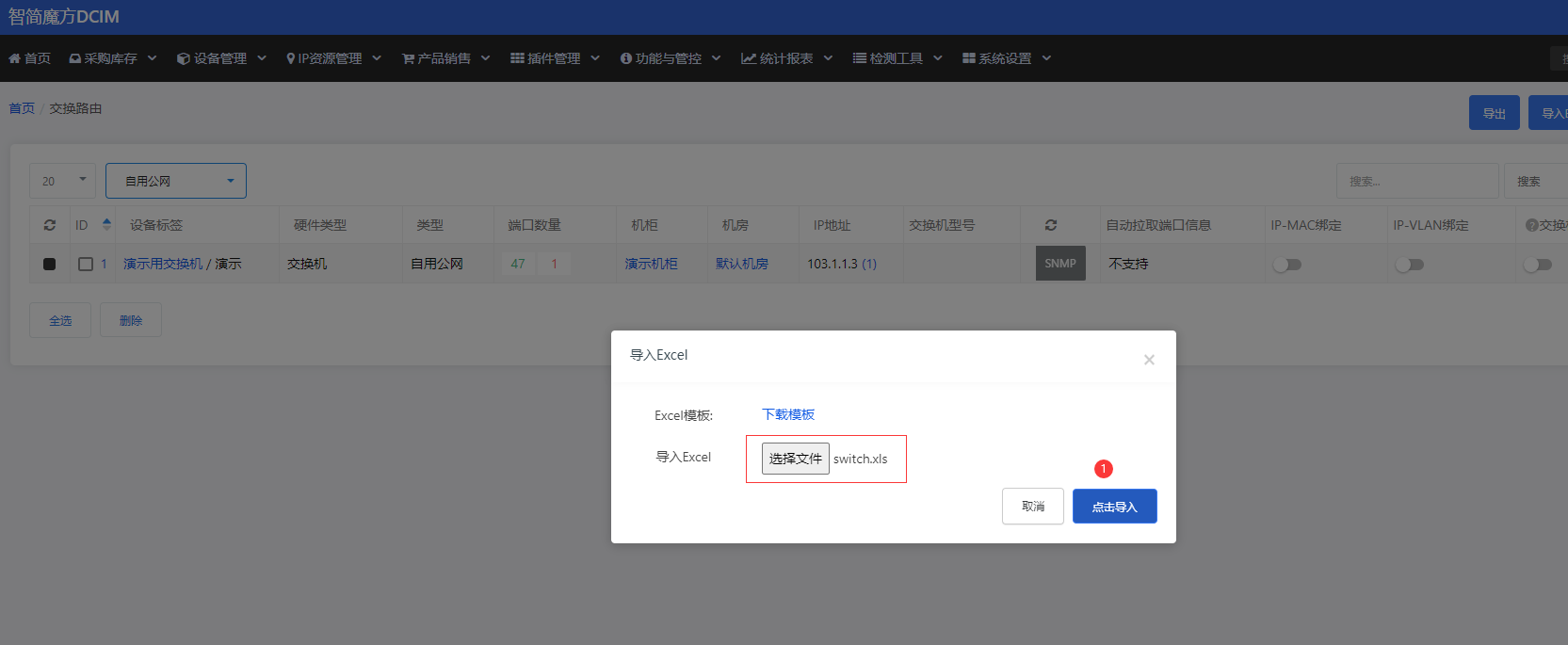Toggle the rightmost switch in the first row
Viewport: 1568px width, 645px height.
pos(1538,265)
